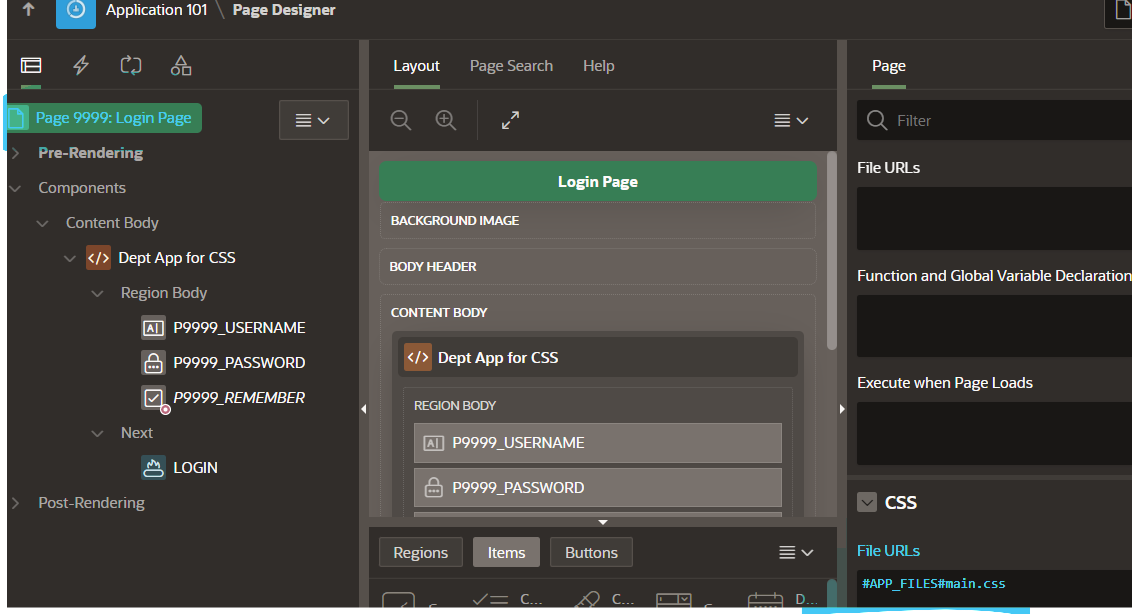Click the zoom out magnifier icon

401,120
